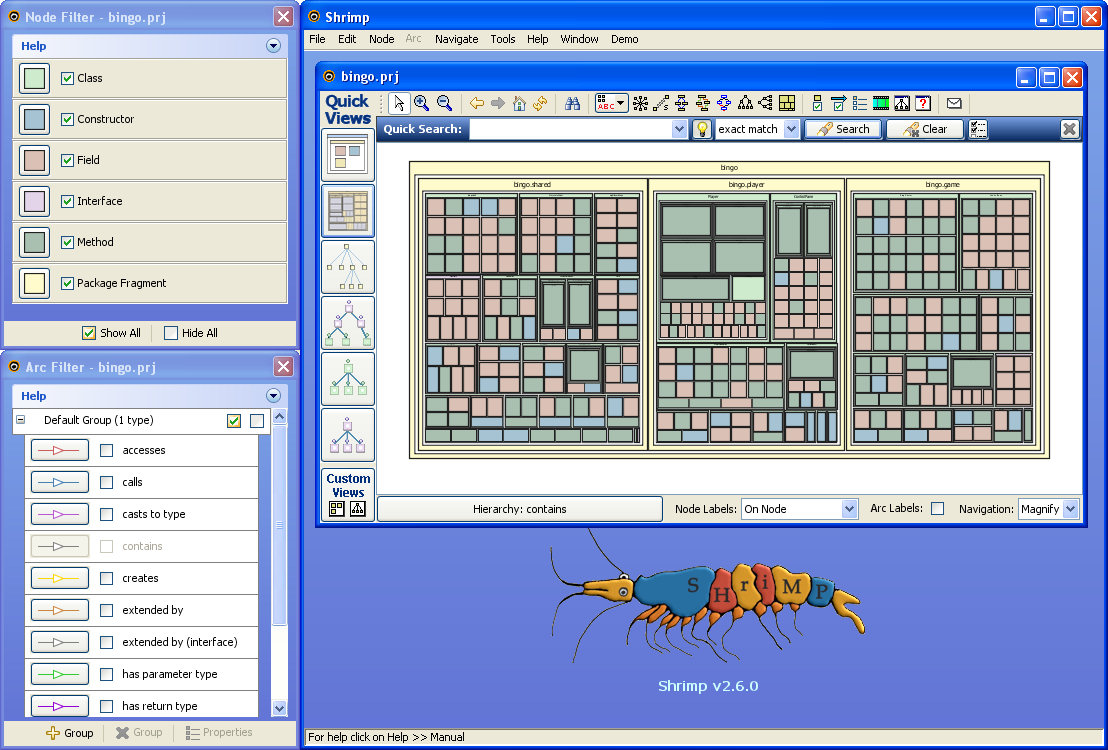Collapse the Node Filter Help panel
This screenshot has height=750, width=1108.
(x=273, y=46)
